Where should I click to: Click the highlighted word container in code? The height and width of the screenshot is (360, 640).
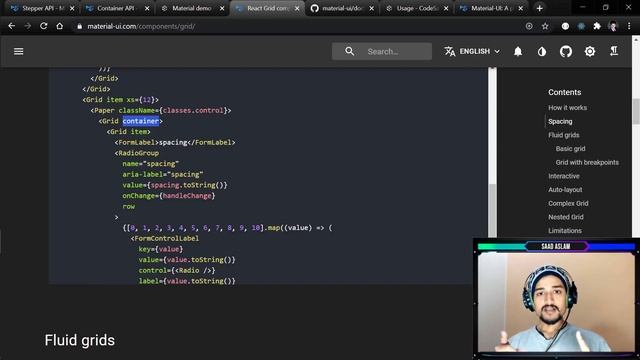click(x=140, y=121)
